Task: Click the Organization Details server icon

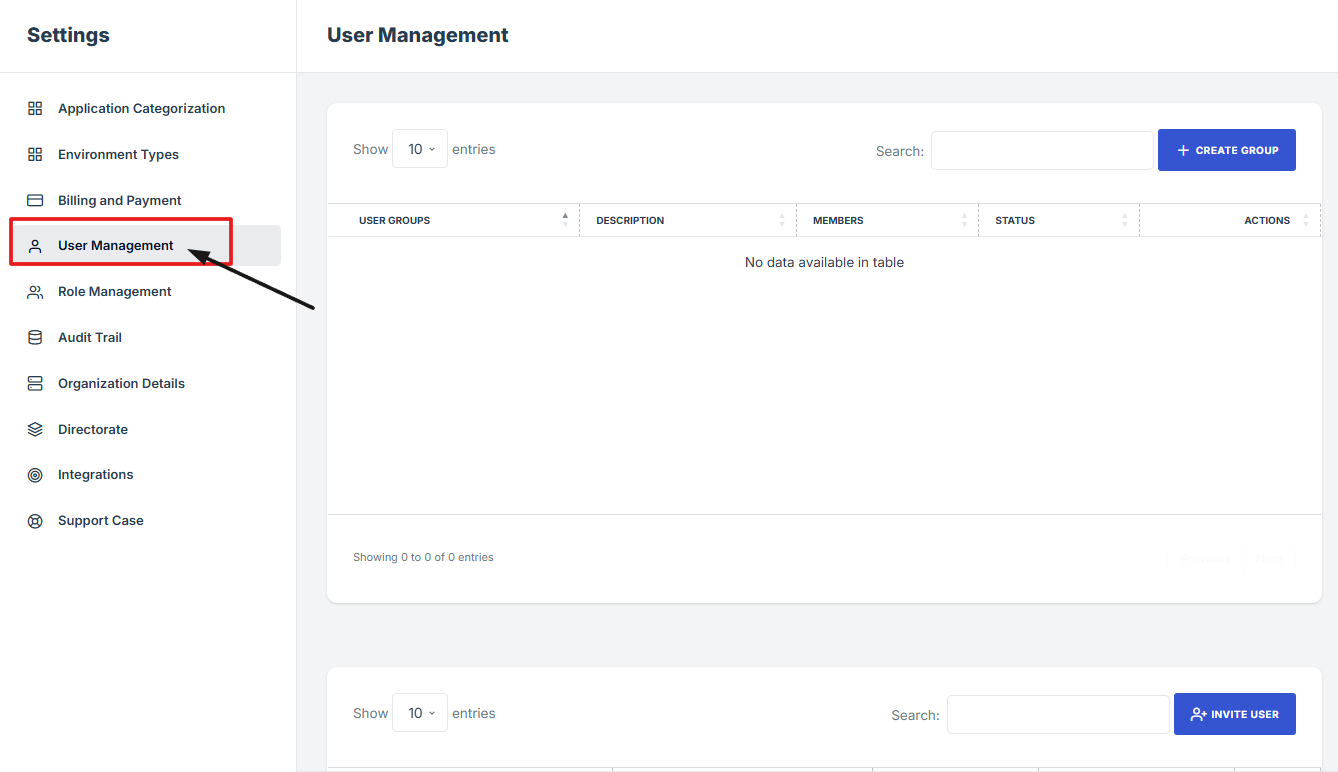Action: (35, 384)
